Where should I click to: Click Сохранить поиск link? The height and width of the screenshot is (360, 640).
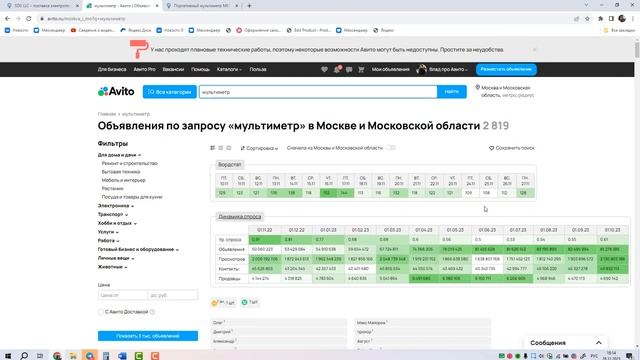click(x=512, y=148)
